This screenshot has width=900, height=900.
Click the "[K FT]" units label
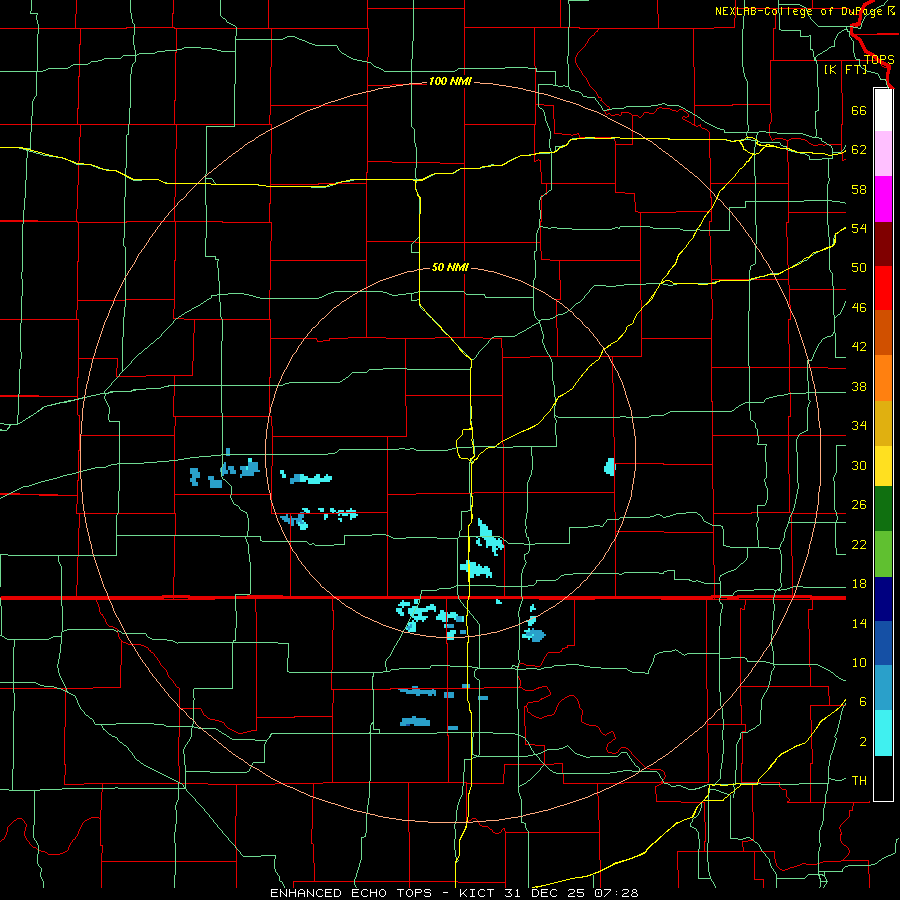845,70
